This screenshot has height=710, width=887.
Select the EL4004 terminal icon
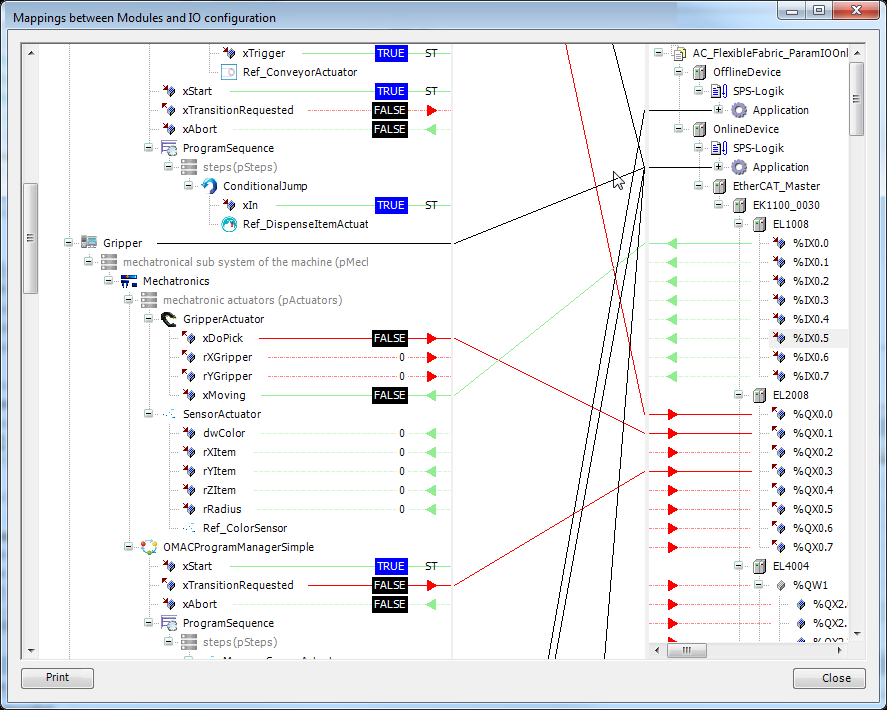(x=758, y=566)
